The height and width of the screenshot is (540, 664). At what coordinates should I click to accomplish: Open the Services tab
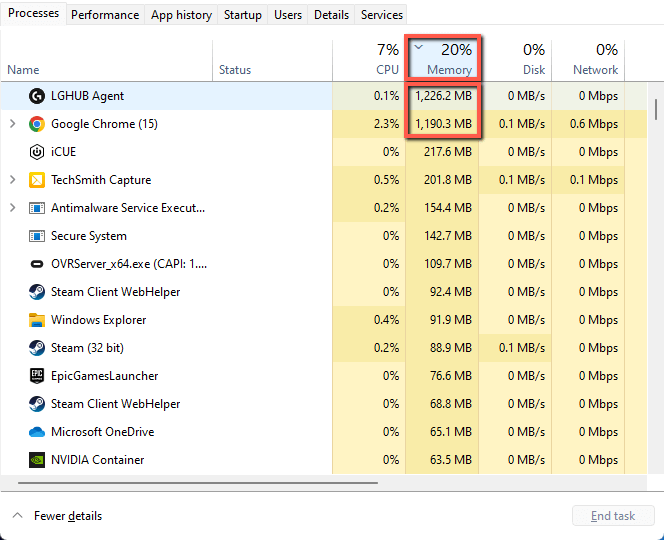pyautogui.click(x=382, y=15)
